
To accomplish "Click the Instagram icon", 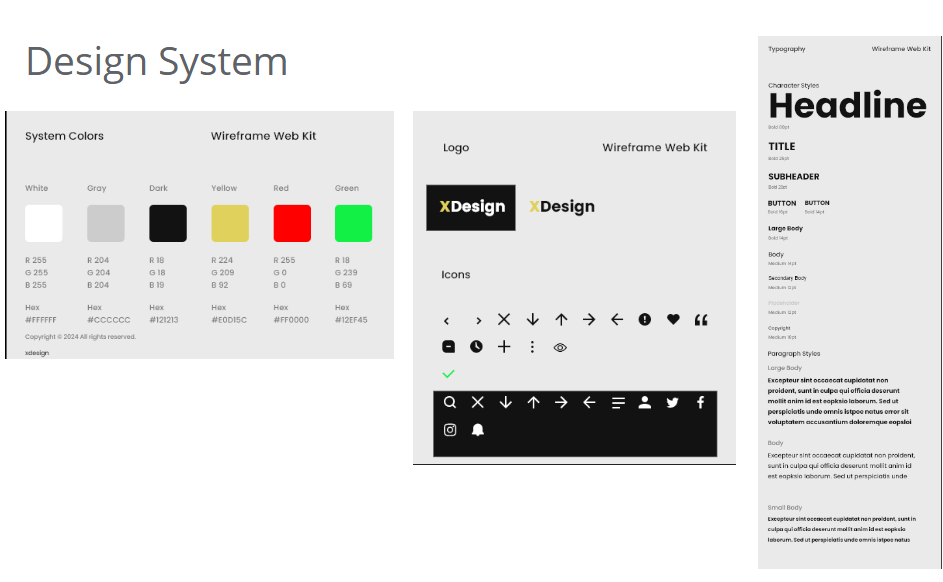I will click(450, 430).
